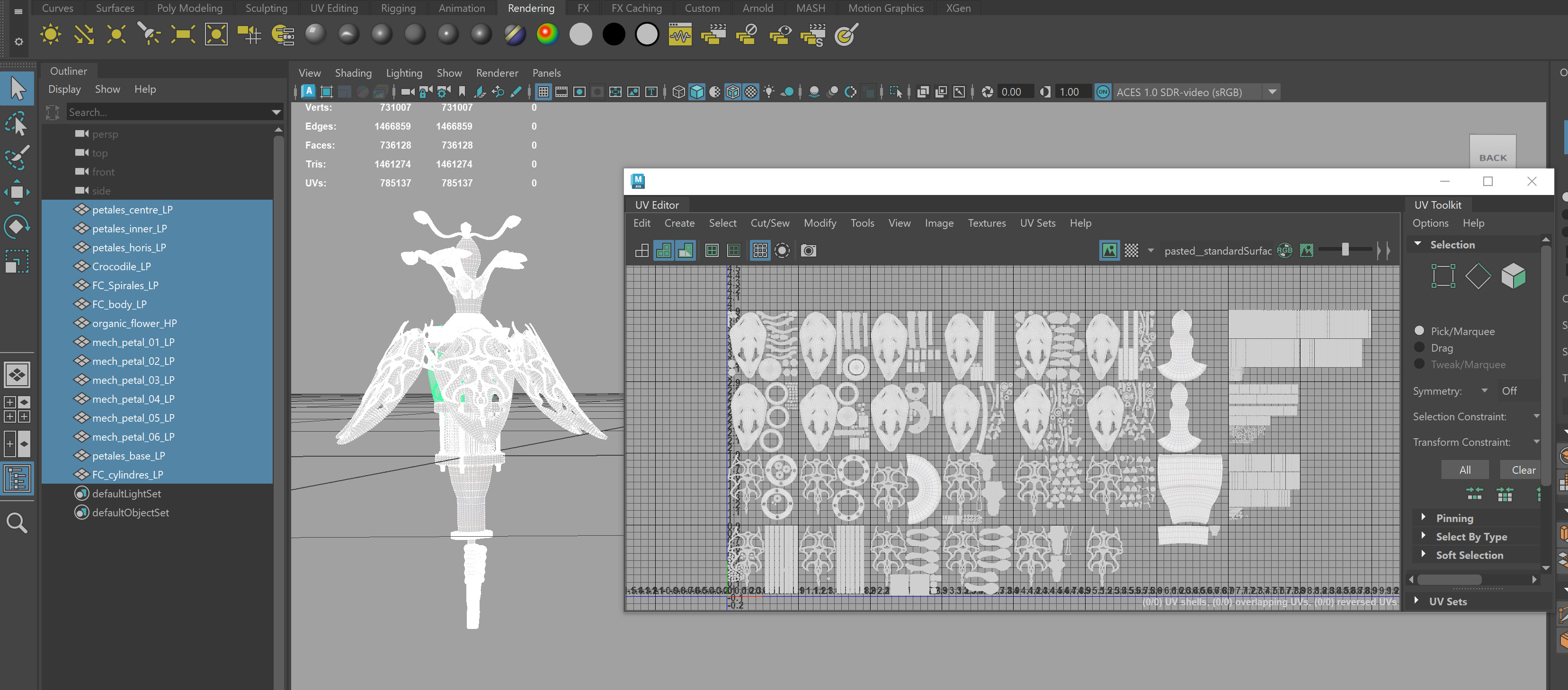Click the shelf gear settings icon
Screen dimensions: 1568x690
click(19, 42)
